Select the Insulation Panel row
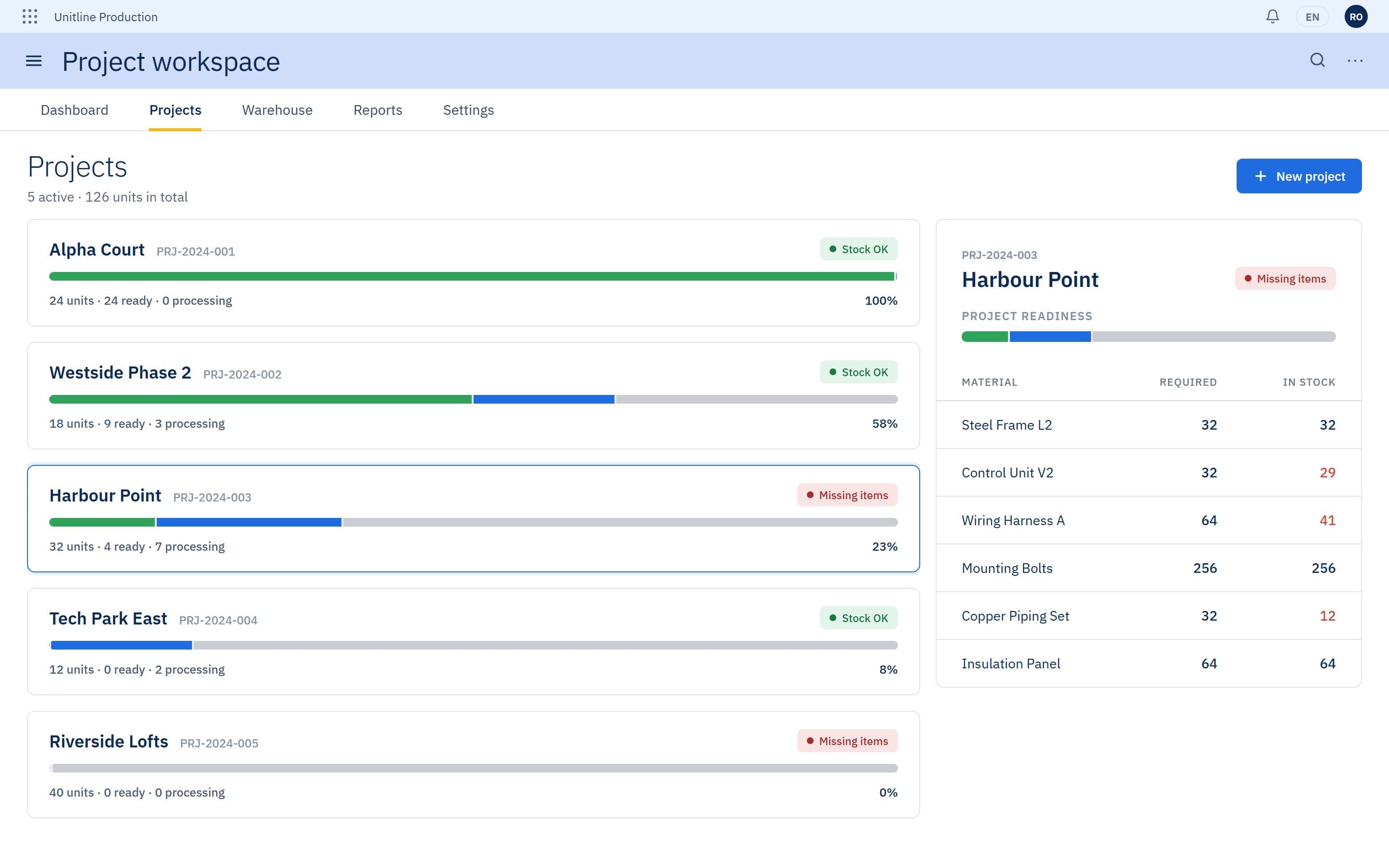1389x868 pixels. [1148, 664]
